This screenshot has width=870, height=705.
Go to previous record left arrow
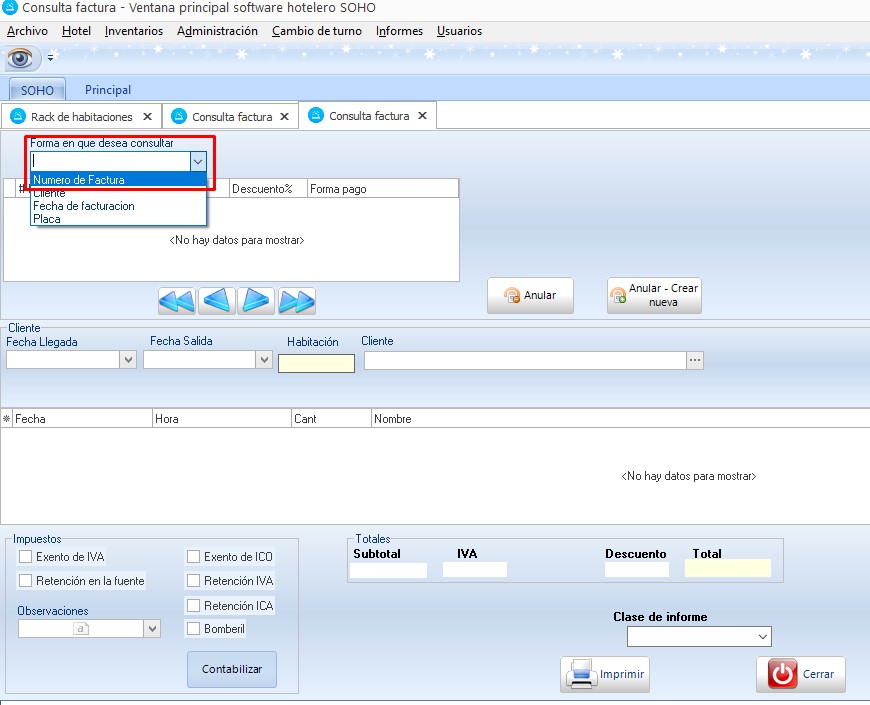pos(217,300)
